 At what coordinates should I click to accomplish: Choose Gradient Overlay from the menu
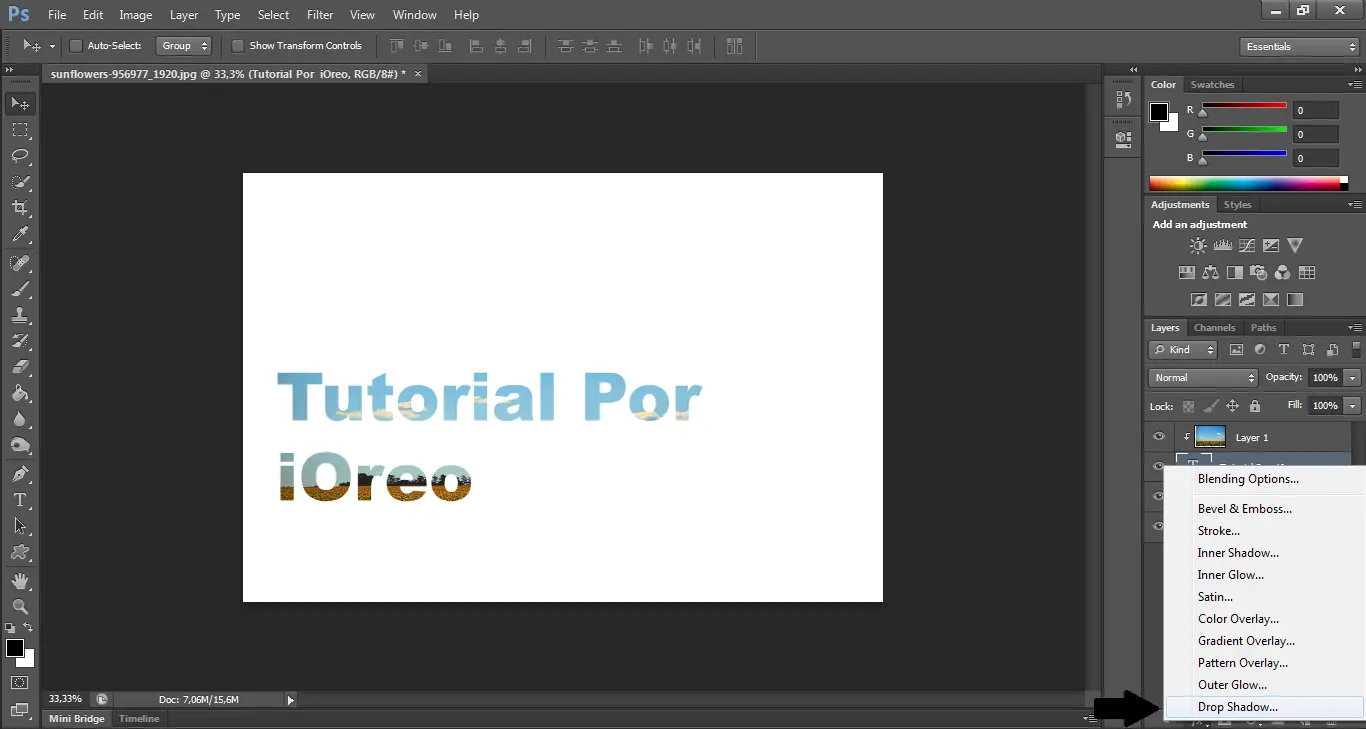1265,641
